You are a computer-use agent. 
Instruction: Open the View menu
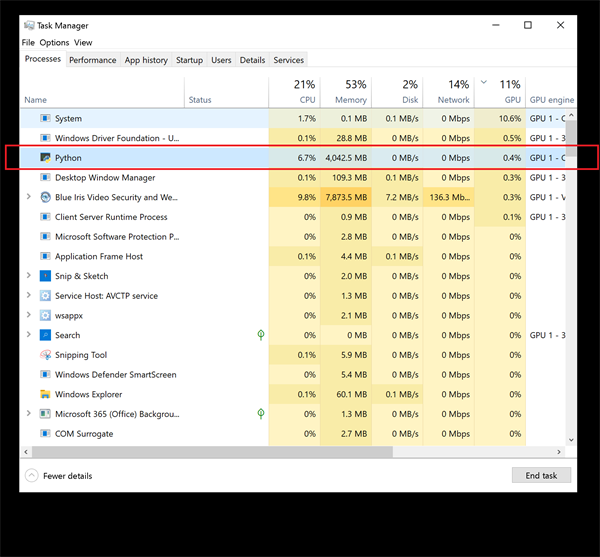tap(83, 42)
